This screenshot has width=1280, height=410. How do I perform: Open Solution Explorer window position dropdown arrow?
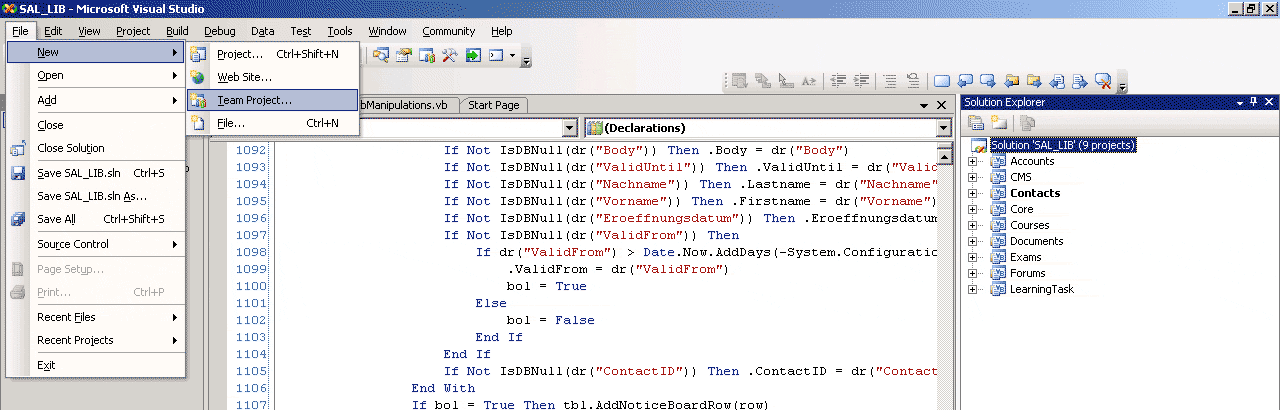pyautogui.click(x=1240, y=103)
